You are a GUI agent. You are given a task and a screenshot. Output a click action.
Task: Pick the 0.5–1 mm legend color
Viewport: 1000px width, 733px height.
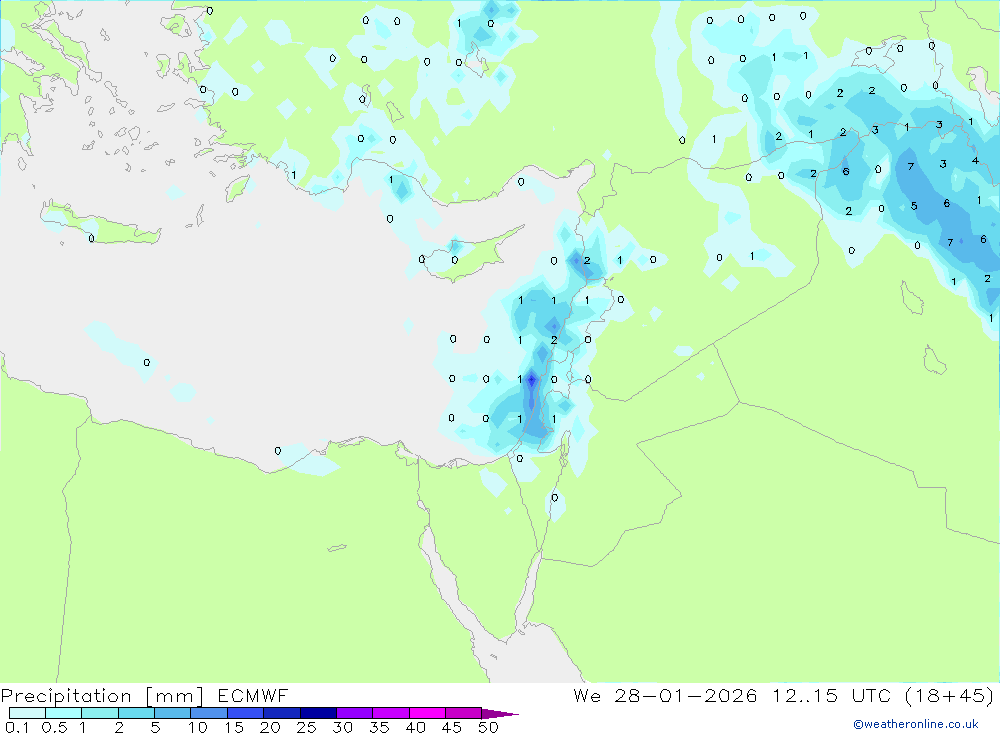(x=63, y=713)
